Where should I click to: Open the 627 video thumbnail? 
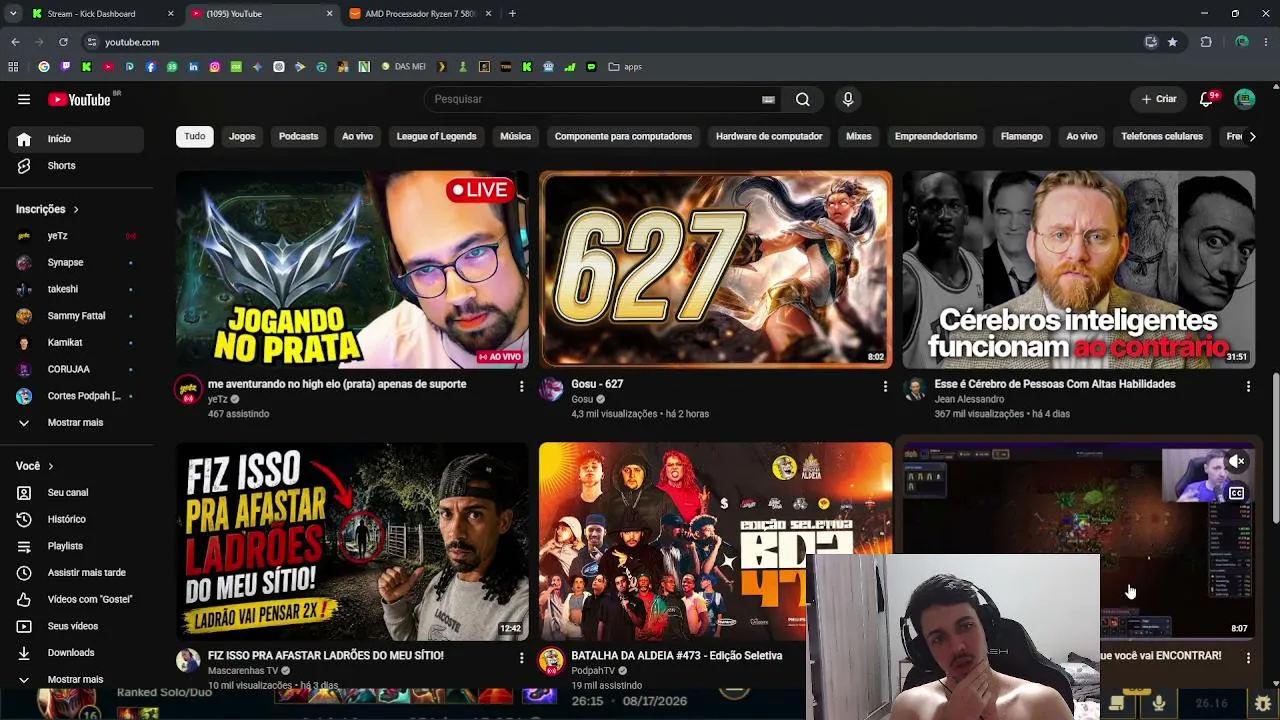pyautogui.click(x=715, y=270)
